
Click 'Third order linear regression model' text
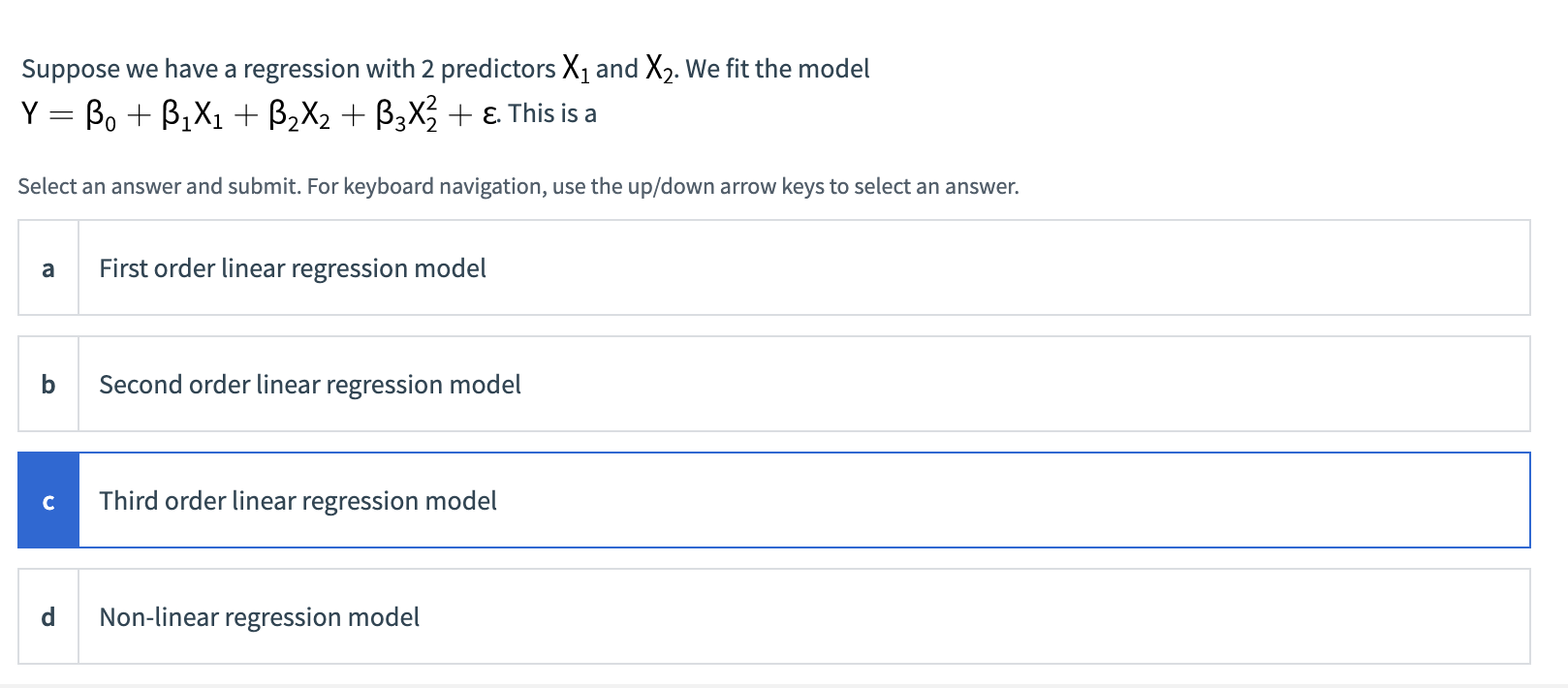[298, 501]
